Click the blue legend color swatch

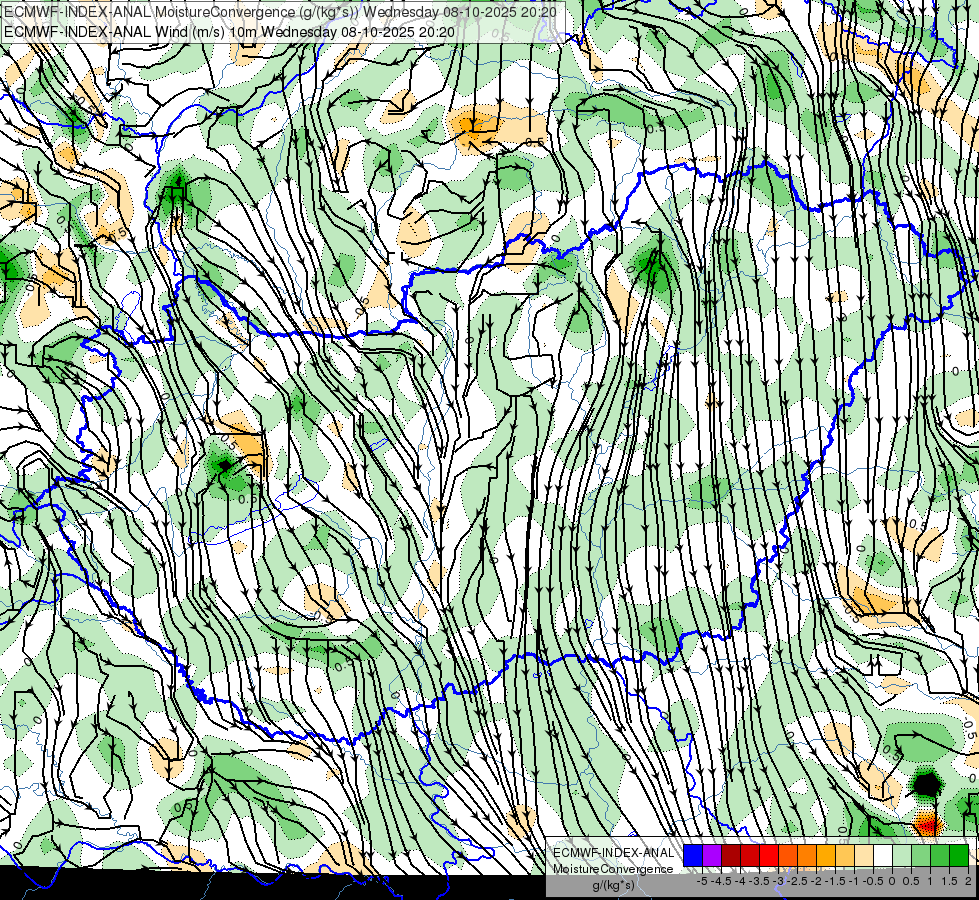pyautogui.click(x=693, y=855)
